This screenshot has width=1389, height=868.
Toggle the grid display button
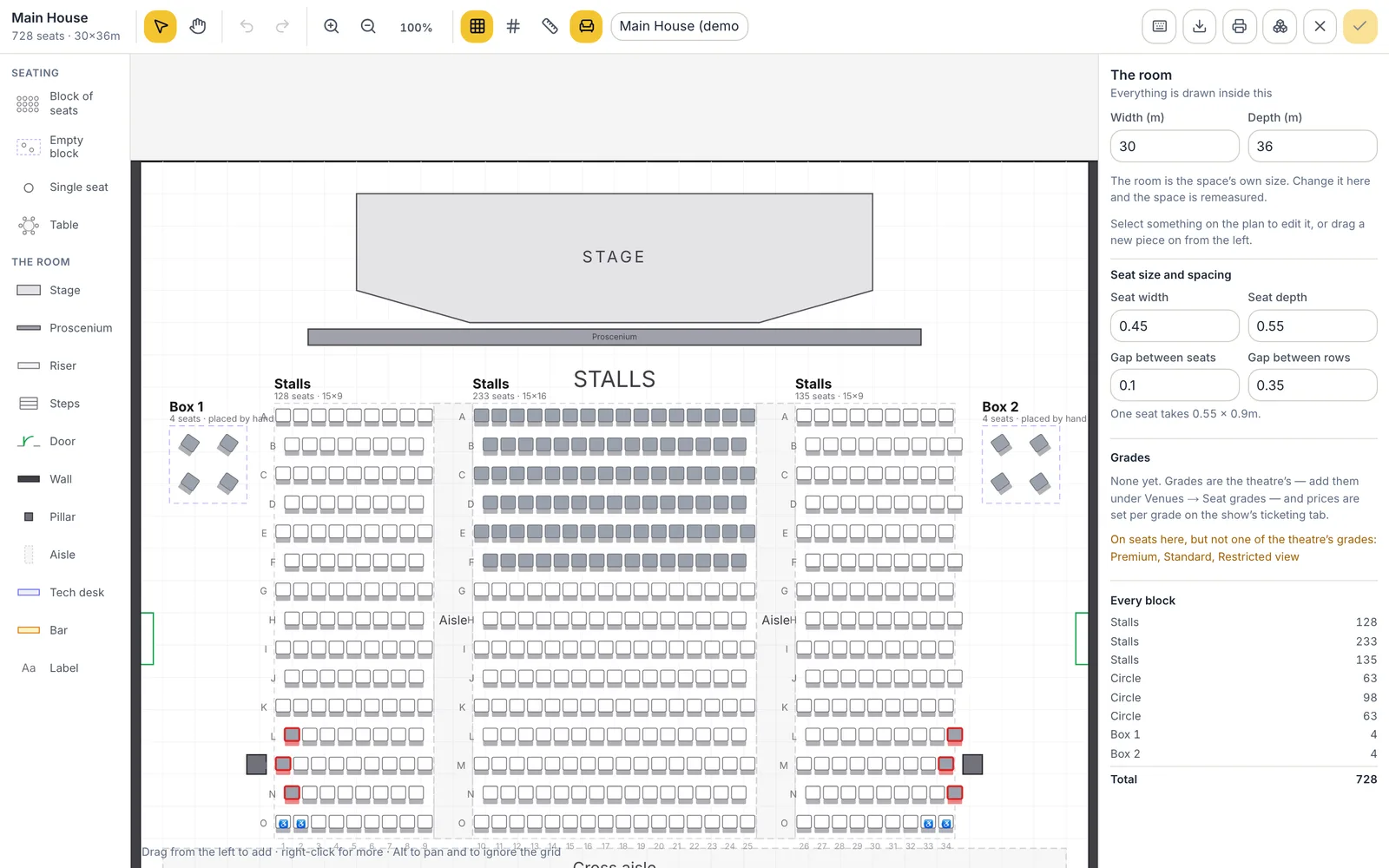point(477,26)
